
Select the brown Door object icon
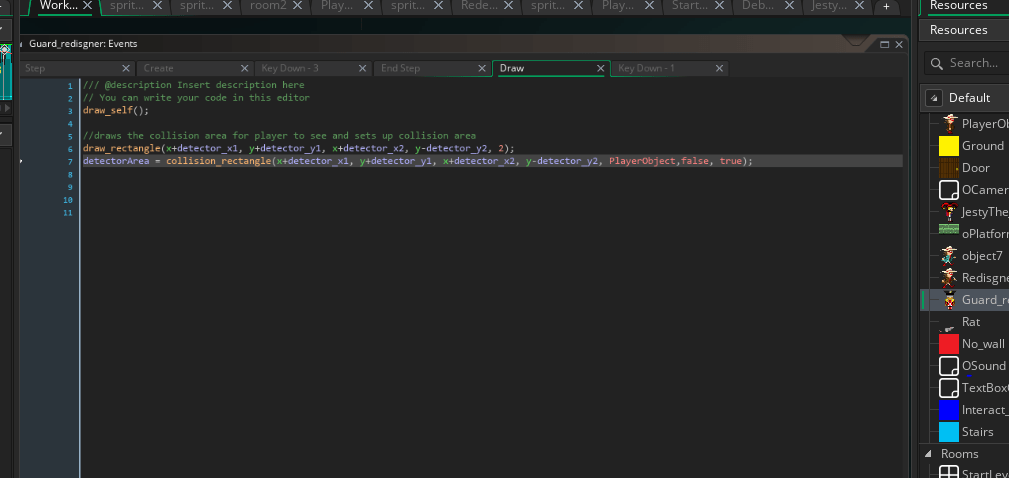click(949, 168)
